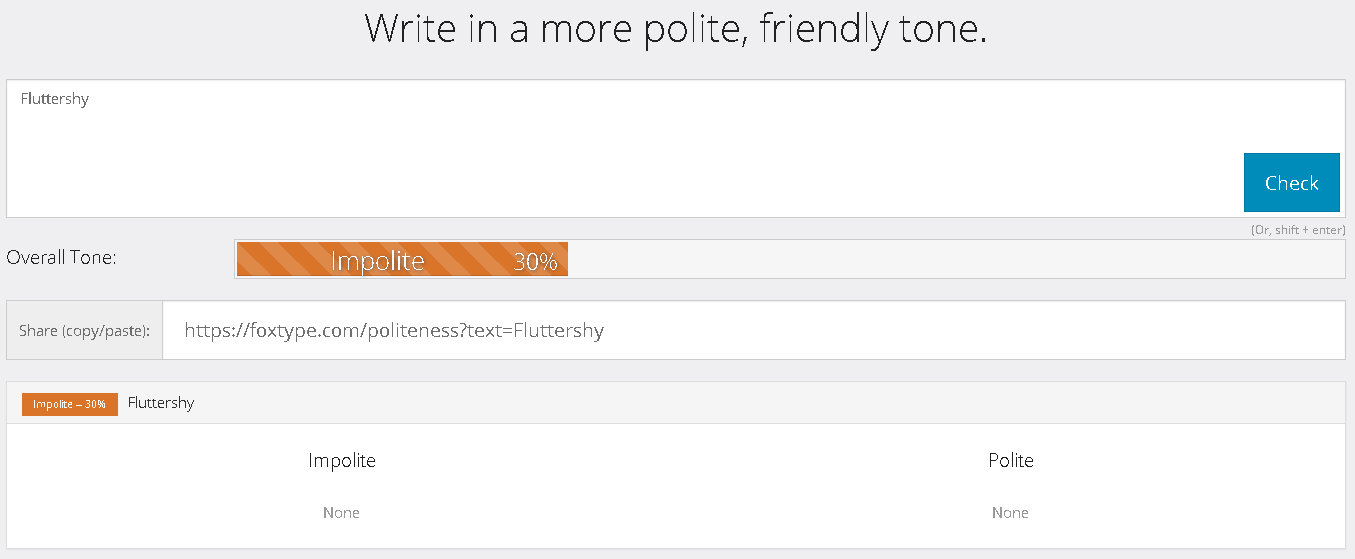Click the '(Or, shift + enter)' hint text

(x=1297, y=230)
